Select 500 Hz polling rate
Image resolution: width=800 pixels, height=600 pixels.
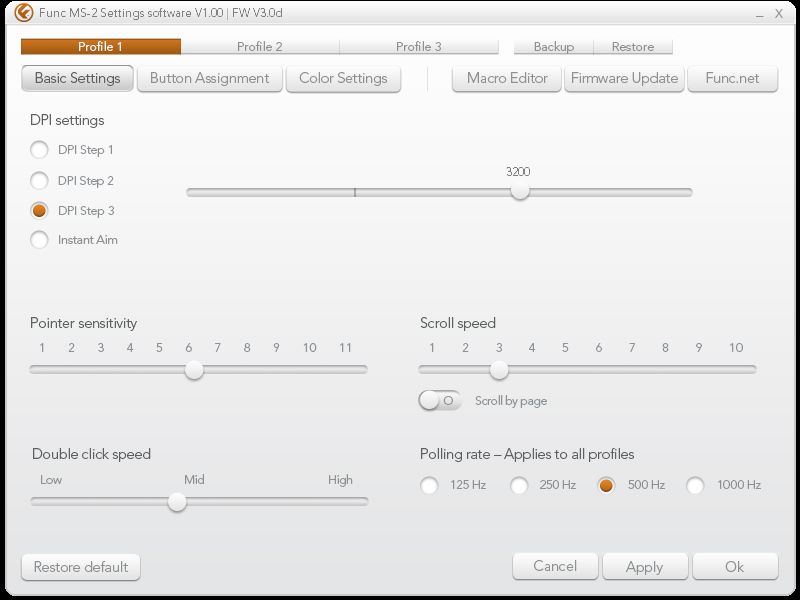pyautogui.click(x=606, y=485)
